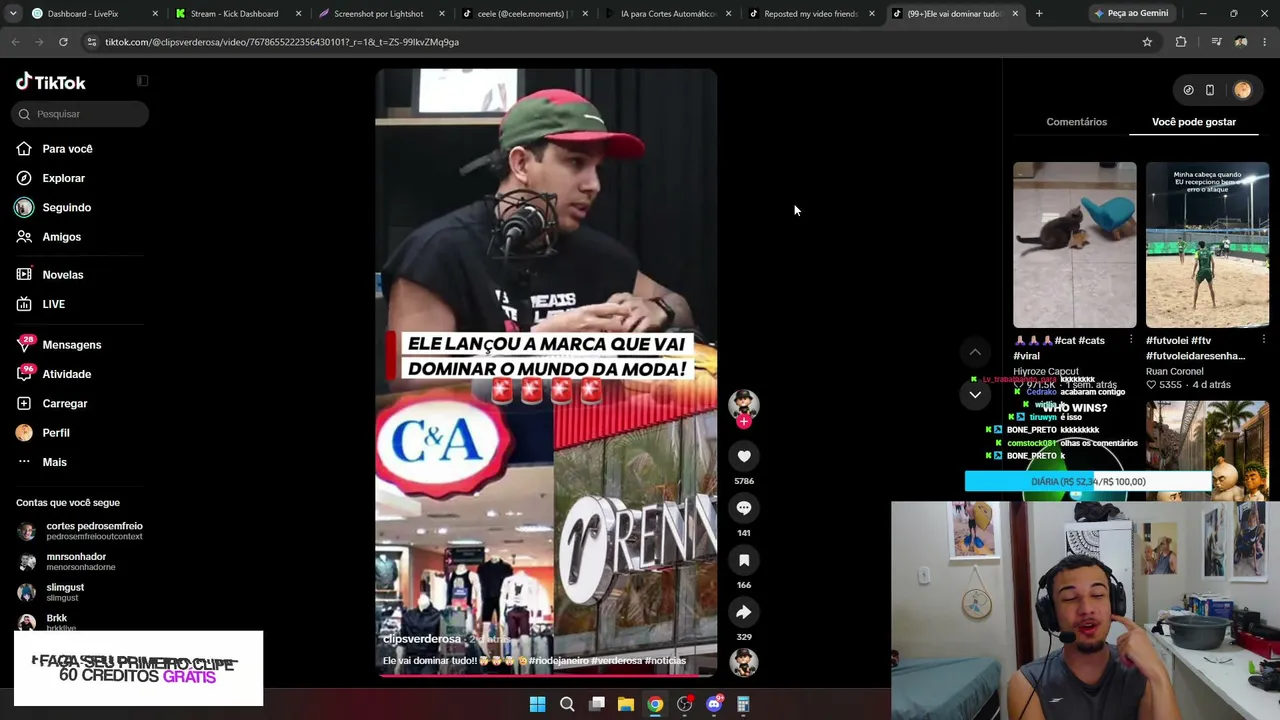The width and height of the screenshot is (1280, 720).
Task: Bookmark this page with the star icon
Action: coord(1147,42)
